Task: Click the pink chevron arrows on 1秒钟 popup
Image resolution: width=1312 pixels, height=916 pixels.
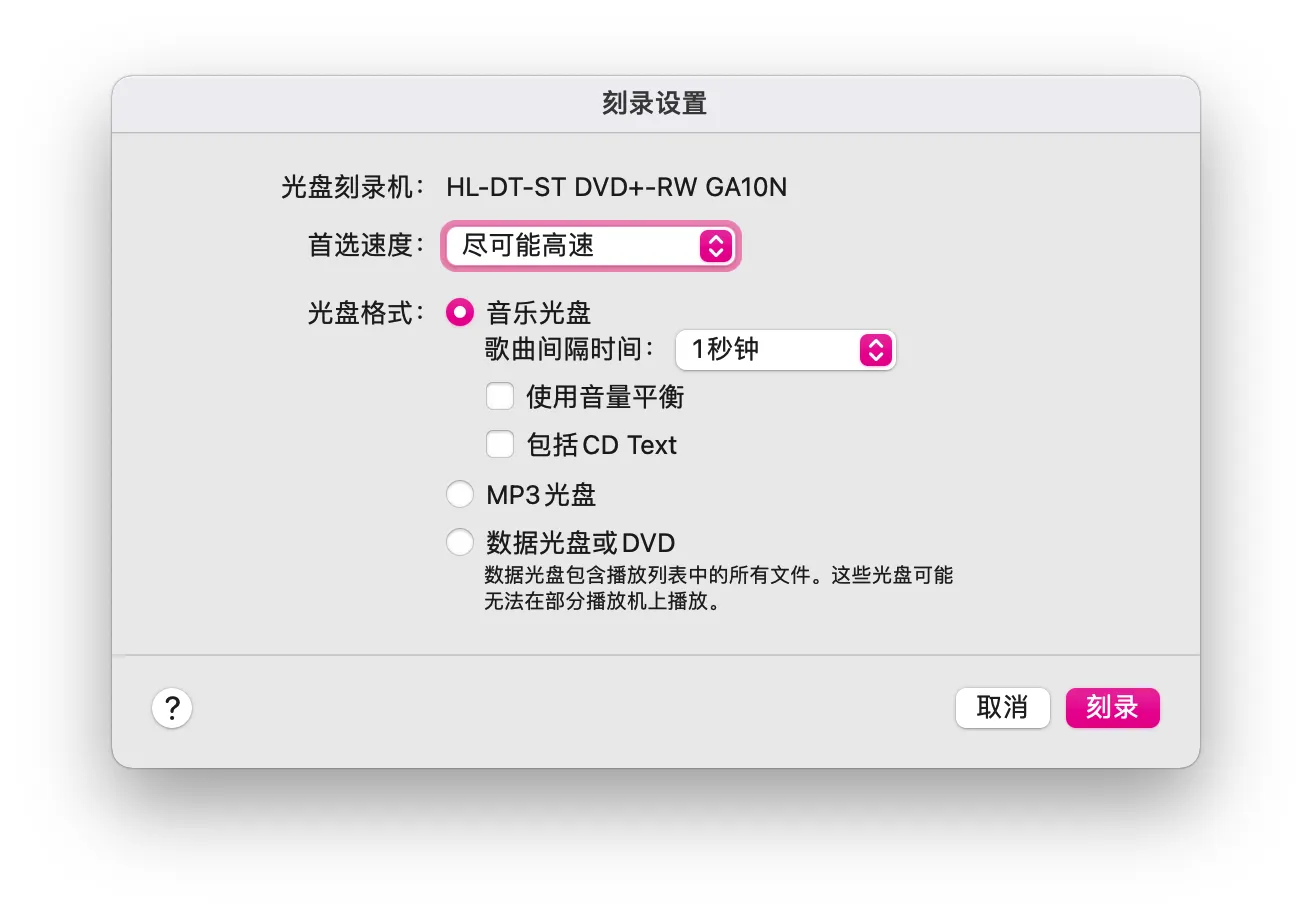Action: [x=875, y=350]
